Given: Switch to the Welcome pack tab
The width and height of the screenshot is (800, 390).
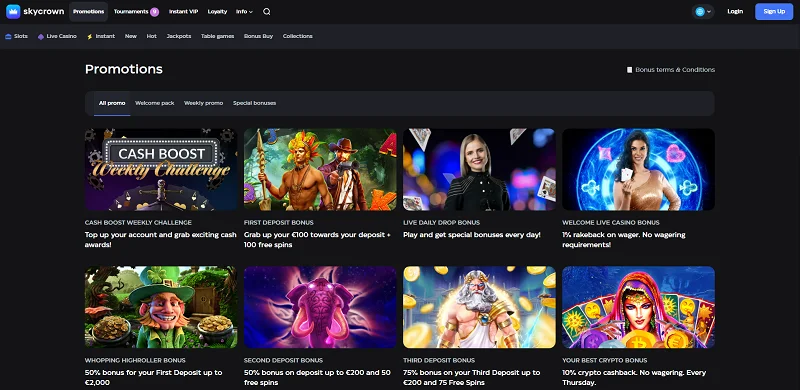Looking at the screenshot, I should tap(155, 103).
